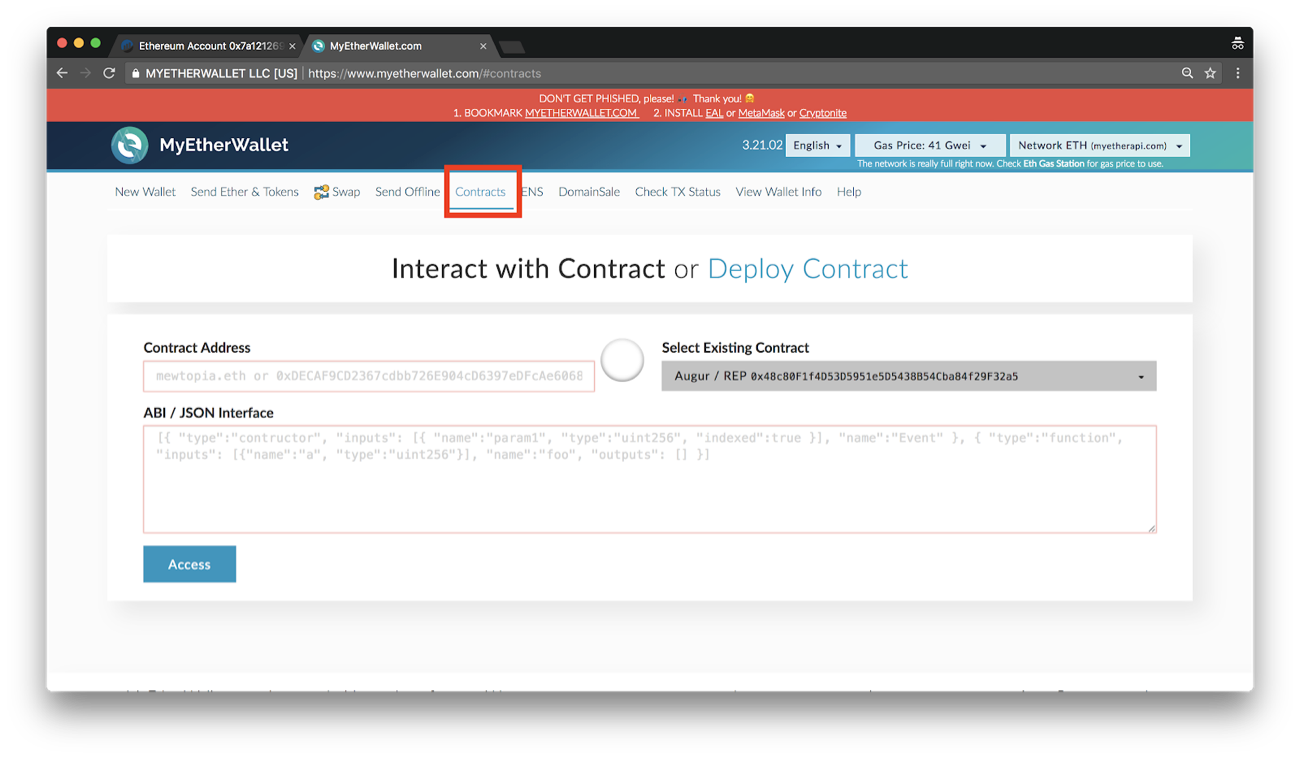This screenshot has height=759, width=1300.
Task: Expand Select Existing Contract dropdown
Action: (x=909, y=376)
